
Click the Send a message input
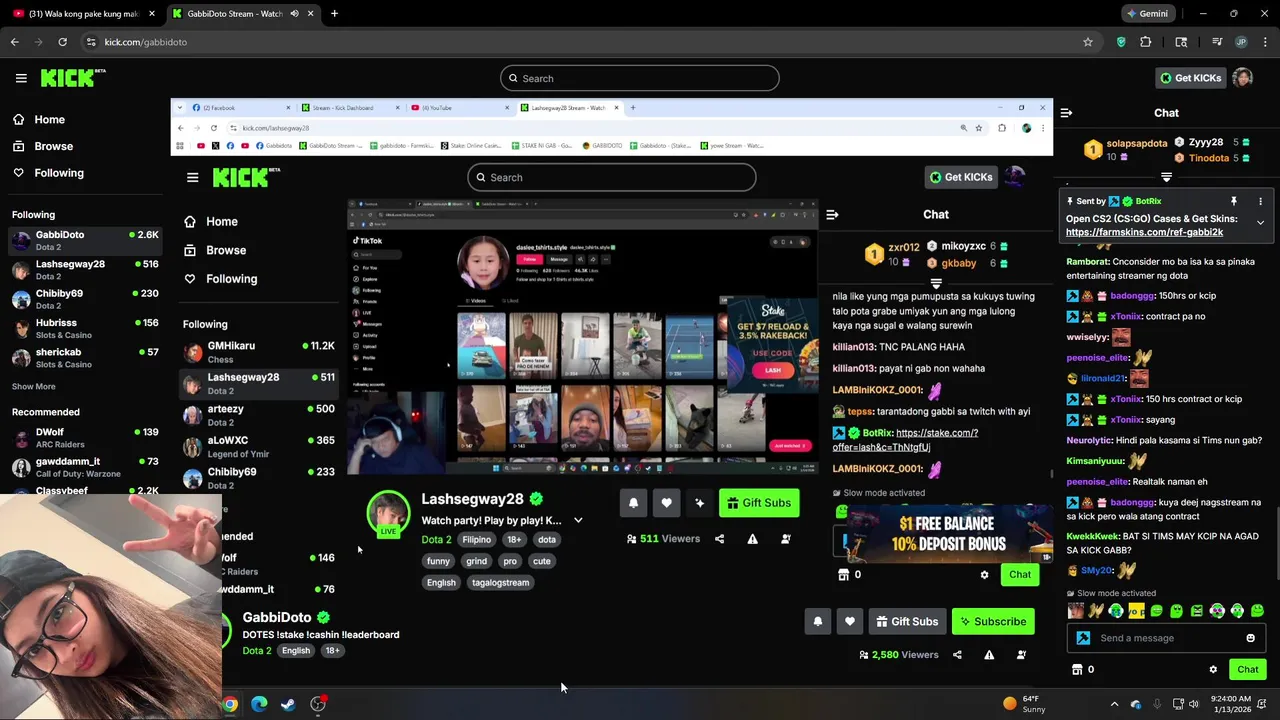1165,638
